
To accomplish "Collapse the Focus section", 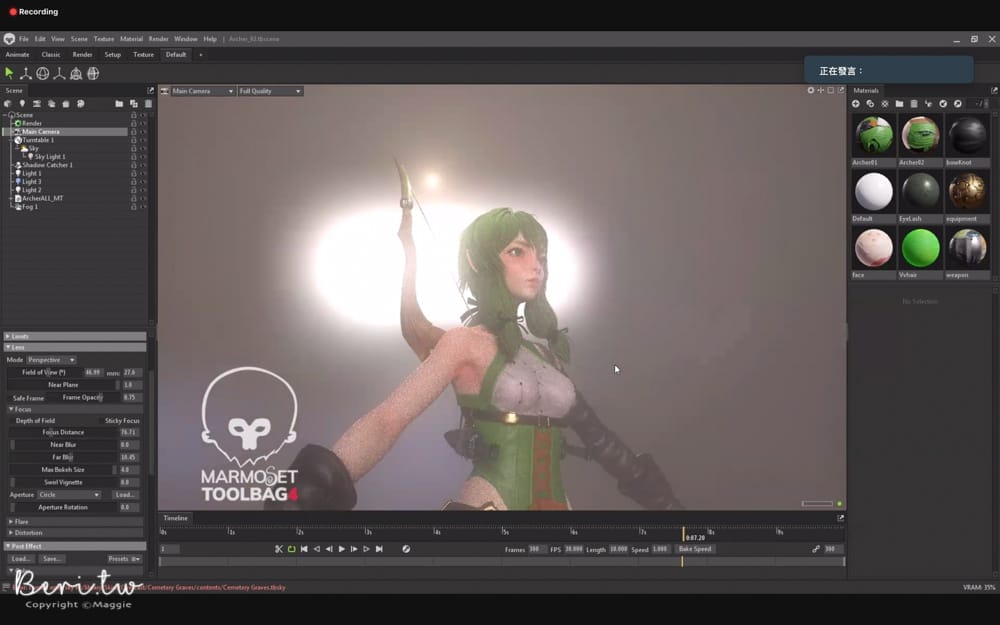I will pos(75,409).
